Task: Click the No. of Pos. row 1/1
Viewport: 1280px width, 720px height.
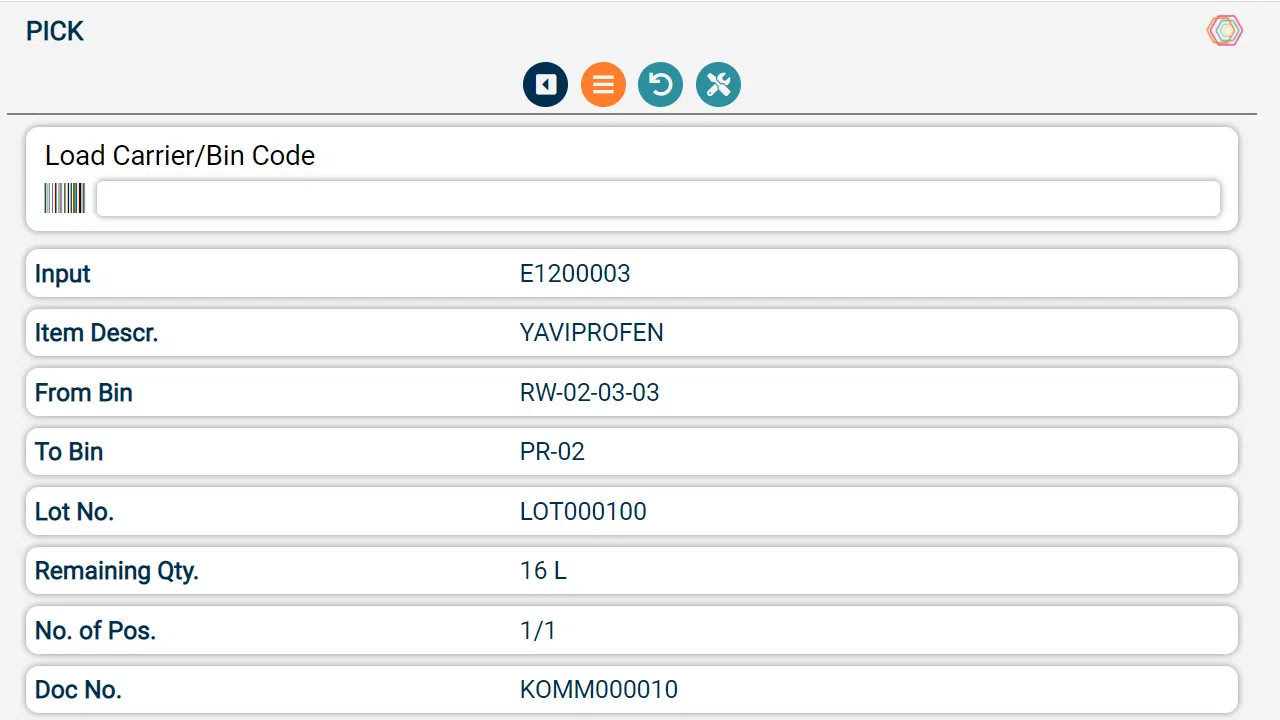Action: pos(632,630)
